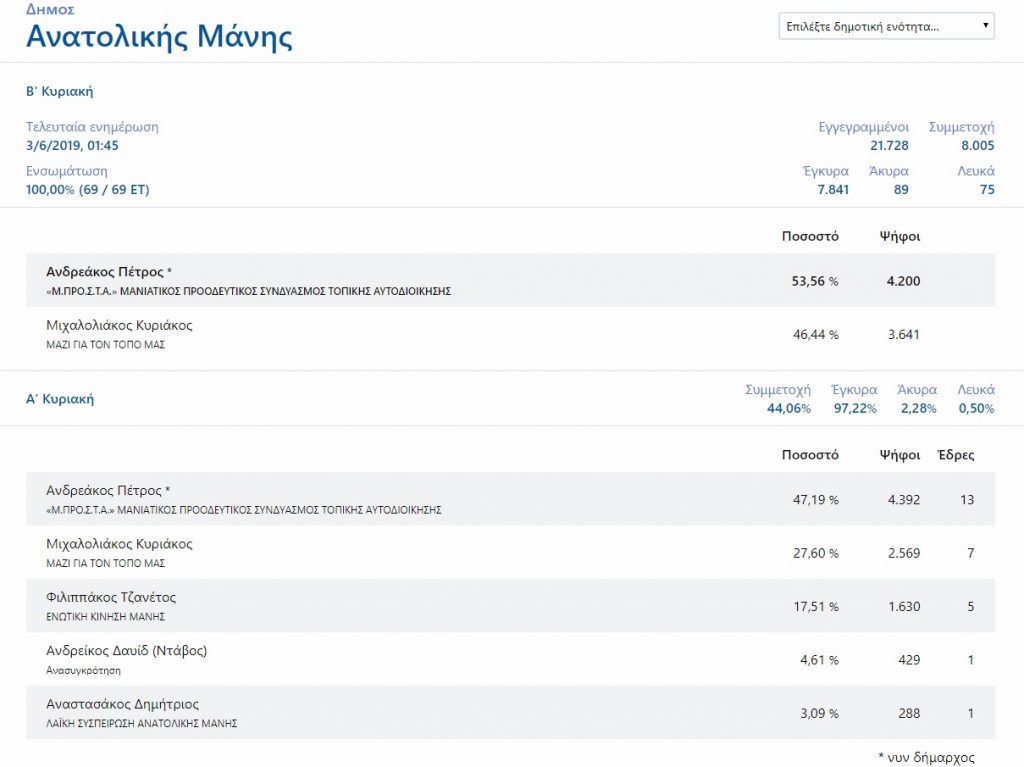Click the 100,00% (69 / 69 ET) Ενσωμάτωση value
This screenshot has width=1024, height=767.
tap(87, 189)
